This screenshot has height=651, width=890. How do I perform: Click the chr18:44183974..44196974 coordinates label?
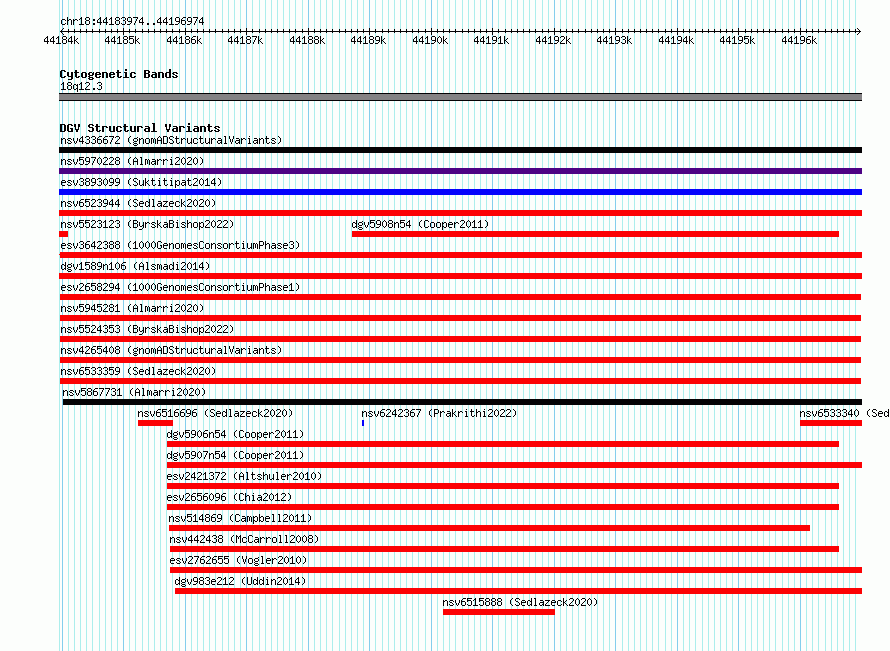pos(132,21)
